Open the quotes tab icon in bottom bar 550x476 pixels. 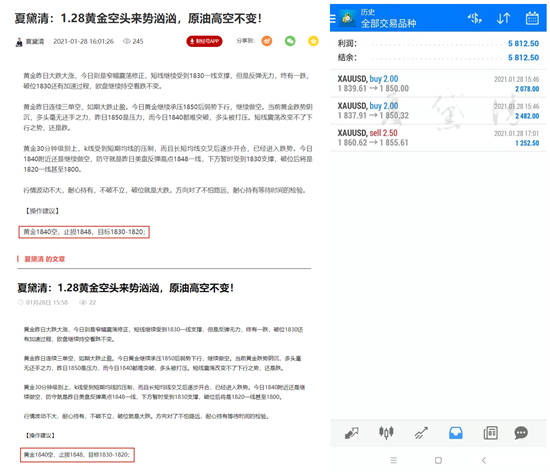(351, 433)
